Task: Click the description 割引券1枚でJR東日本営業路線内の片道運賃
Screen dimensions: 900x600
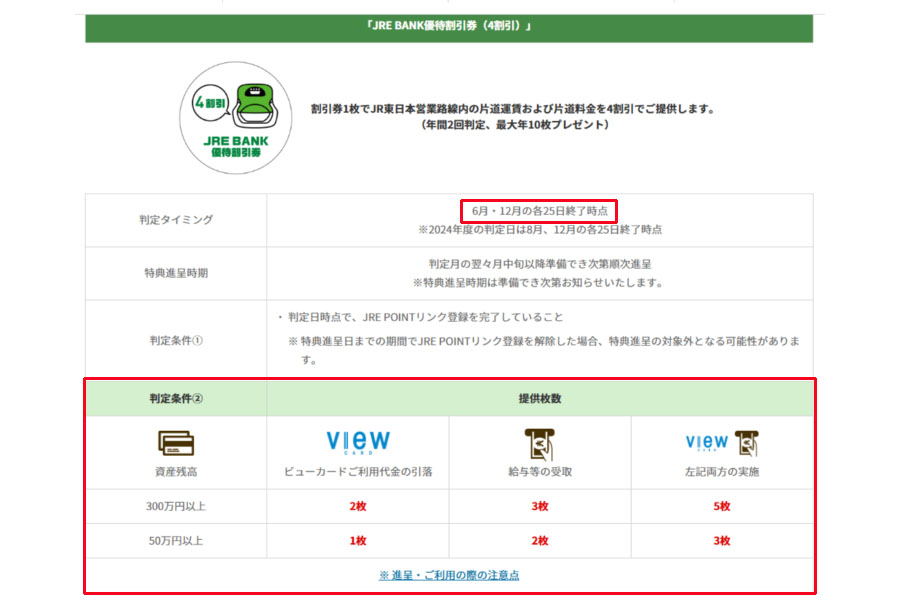Action: (514, 109)
